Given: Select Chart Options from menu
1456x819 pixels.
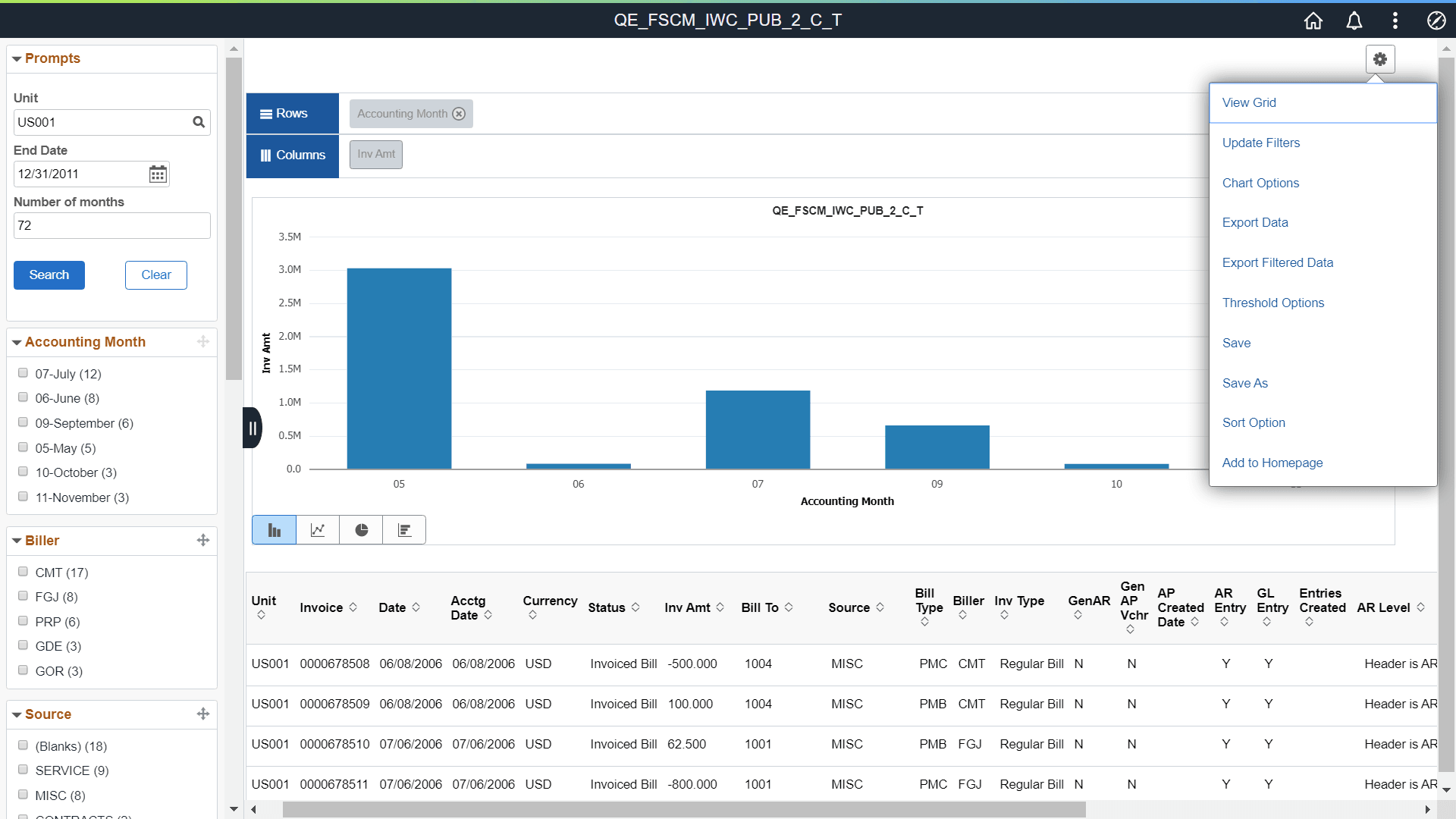Looking at the screenshot, I should (1260, 183).
